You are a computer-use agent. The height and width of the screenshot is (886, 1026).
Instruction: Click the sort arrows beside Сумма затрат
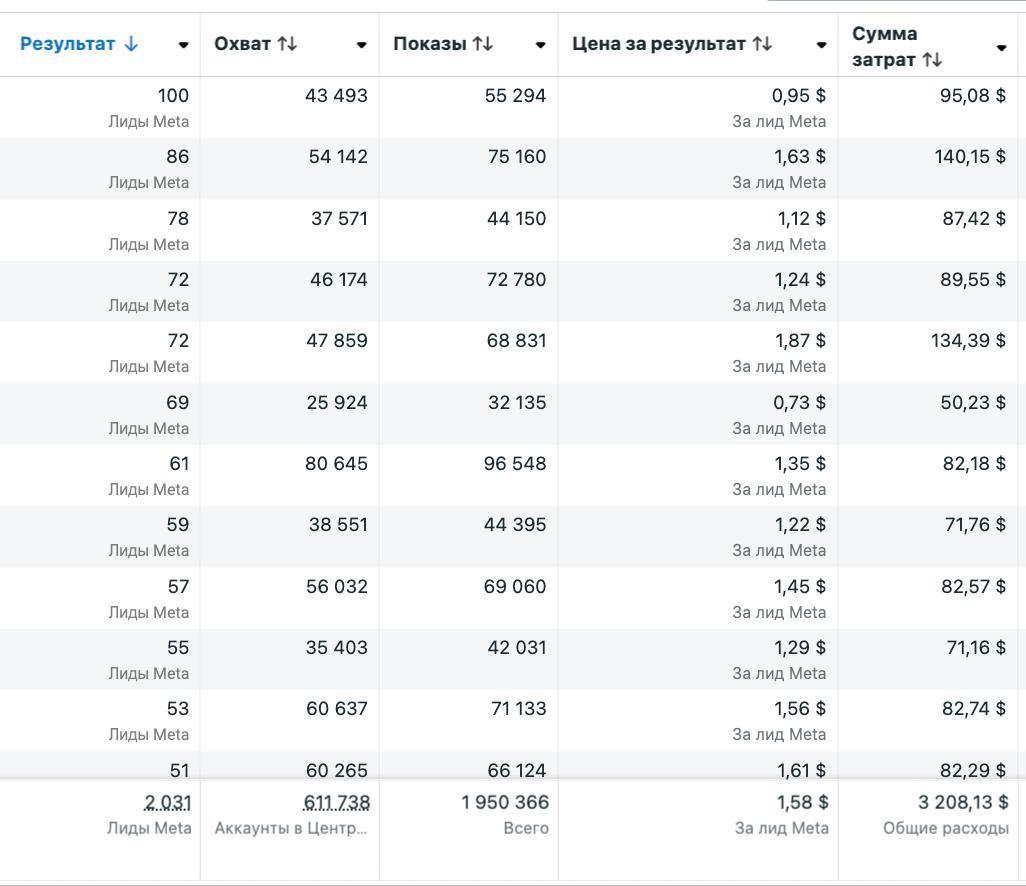932,60
